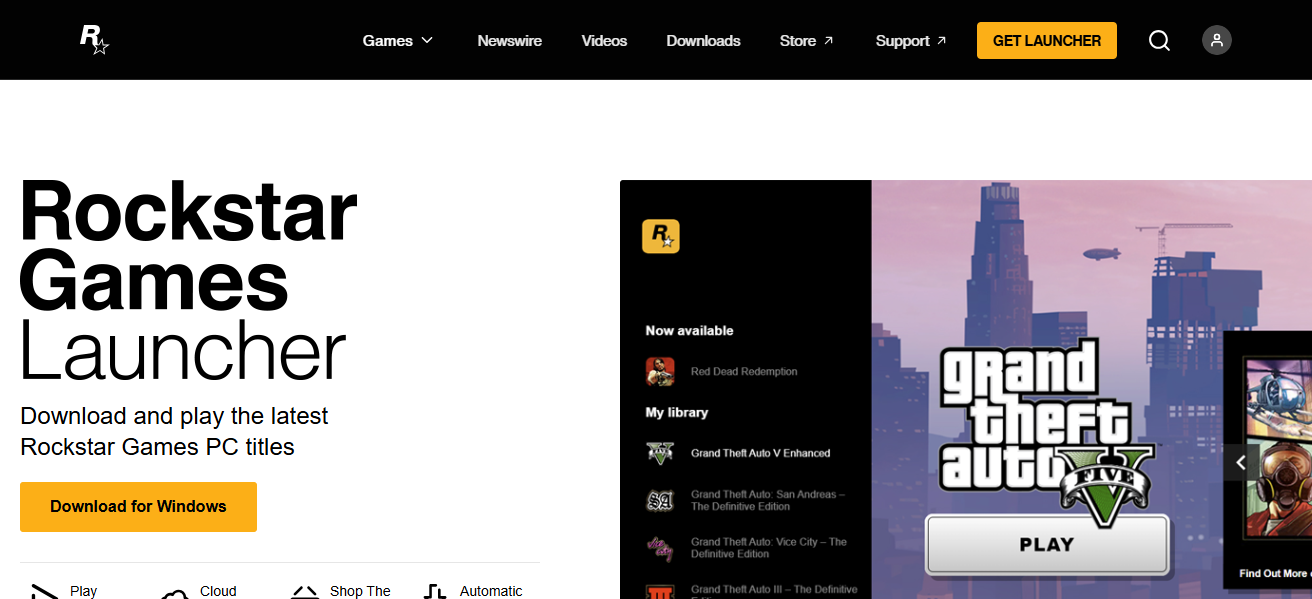Click Download for Windows button
Screen dimensions: 1312x599
point(138,507)
